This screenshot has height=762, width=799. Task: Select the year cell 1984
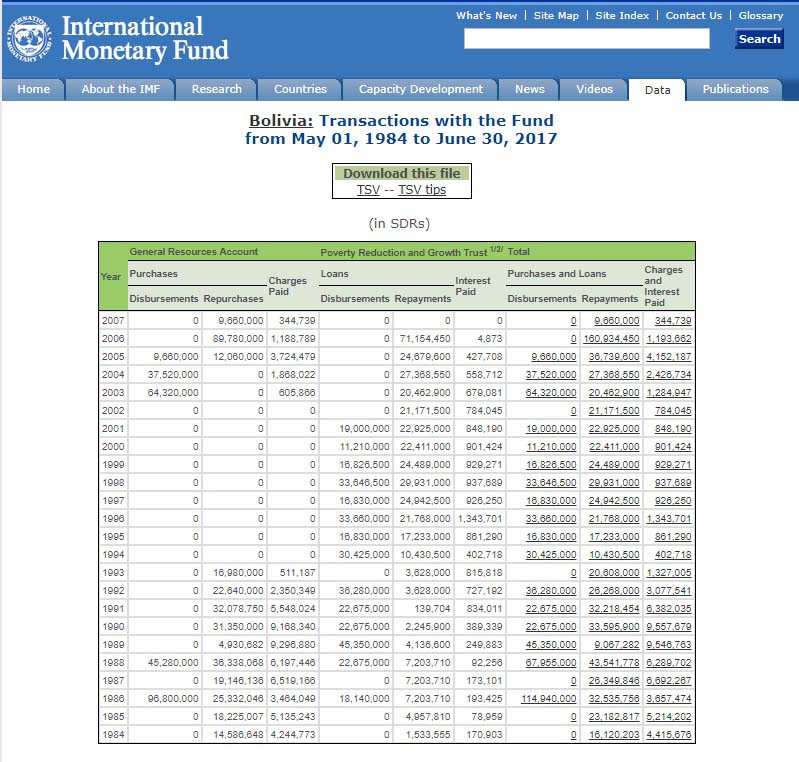coord(113,735)
